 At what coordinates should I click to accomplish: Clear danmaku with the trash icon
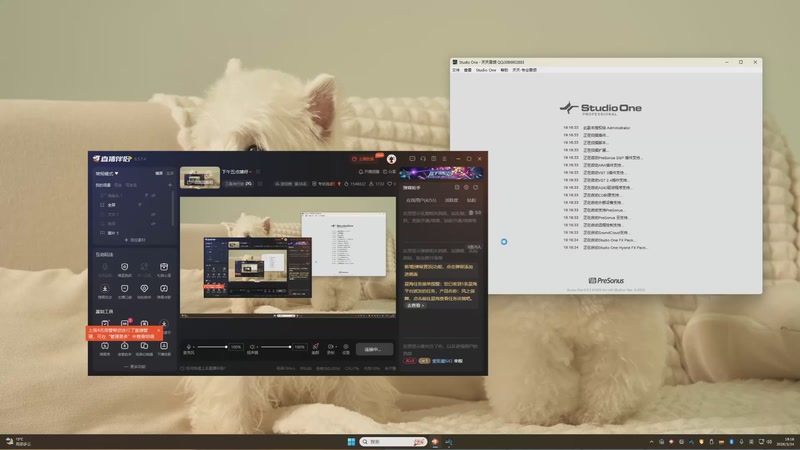coord(471,212)
